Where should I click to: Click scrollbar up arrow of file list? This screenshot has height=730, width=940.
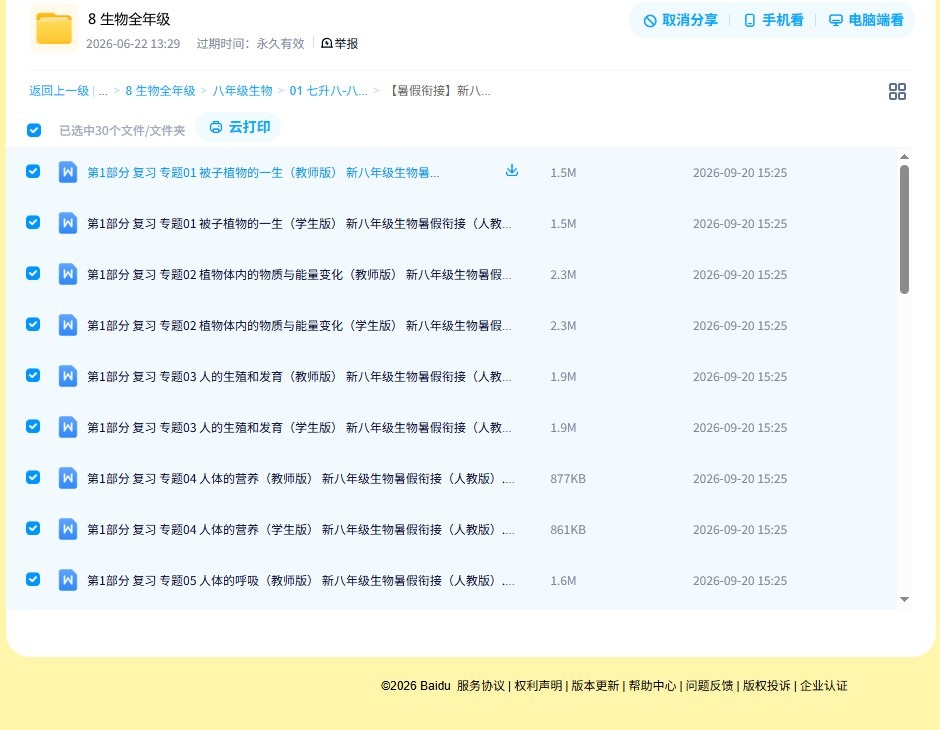click(x=904, y=156)
